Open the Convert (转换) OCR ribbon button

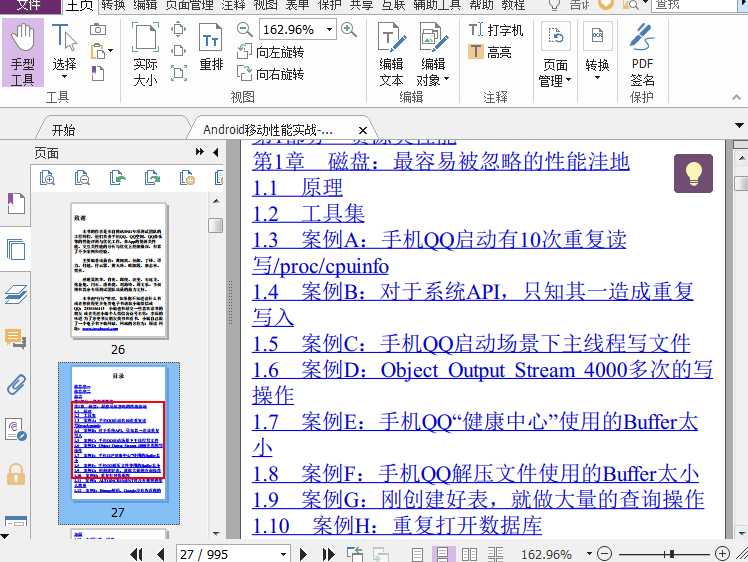tap(597, 52)
